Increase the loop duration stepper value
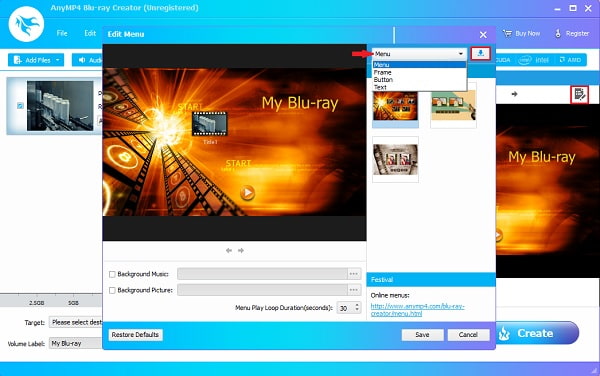The width and height of the screenshot is (600, 376). tap(357, 305)
